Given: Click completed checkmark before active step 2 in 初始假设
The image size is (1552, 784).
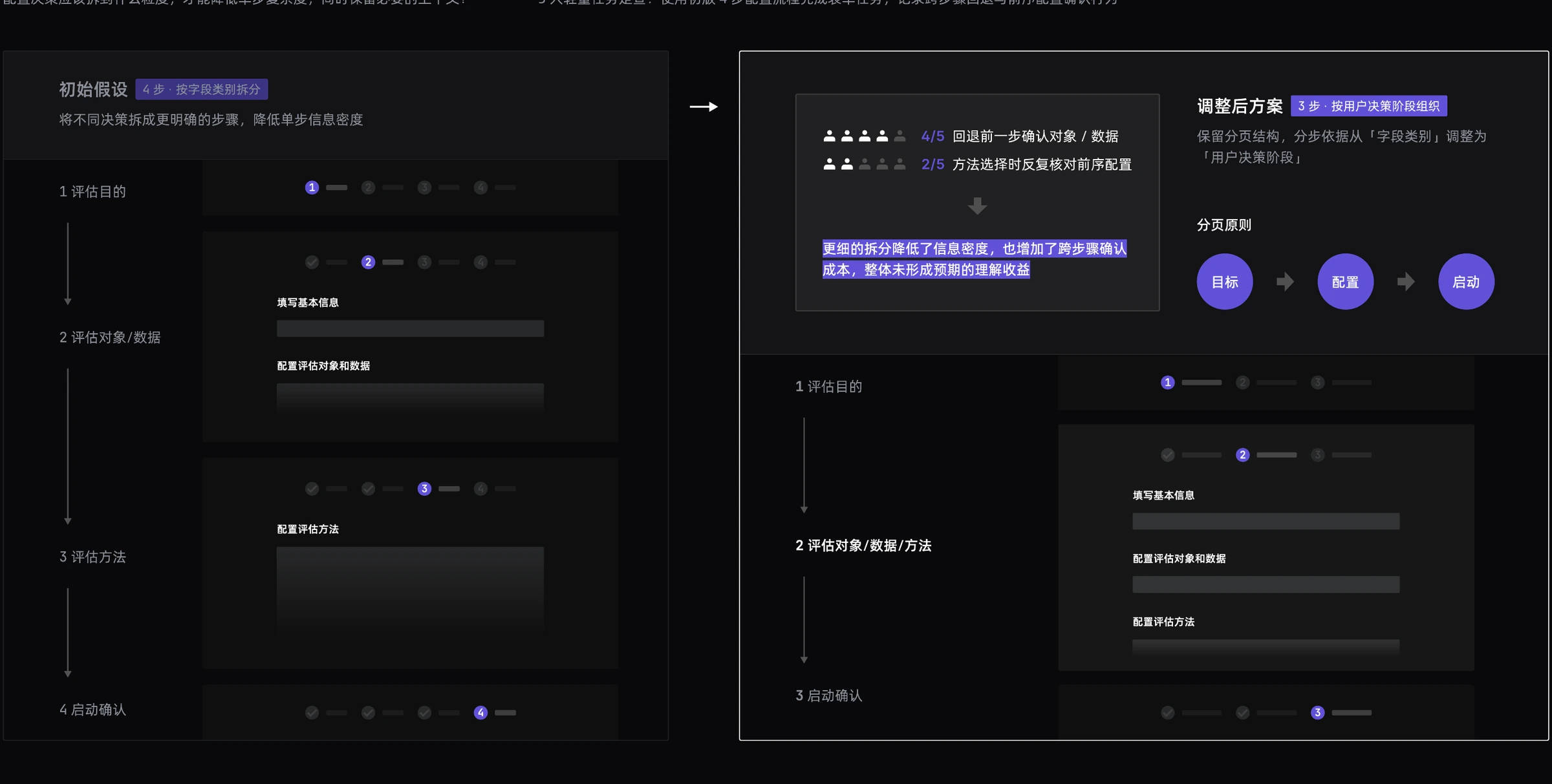Looking at the screenshot, I should pos(312,262).
